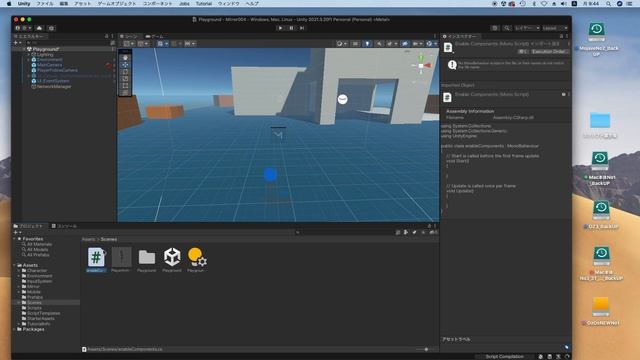Open the pivot mode dropdown
The image size is (640, 360).
(129, 43)
